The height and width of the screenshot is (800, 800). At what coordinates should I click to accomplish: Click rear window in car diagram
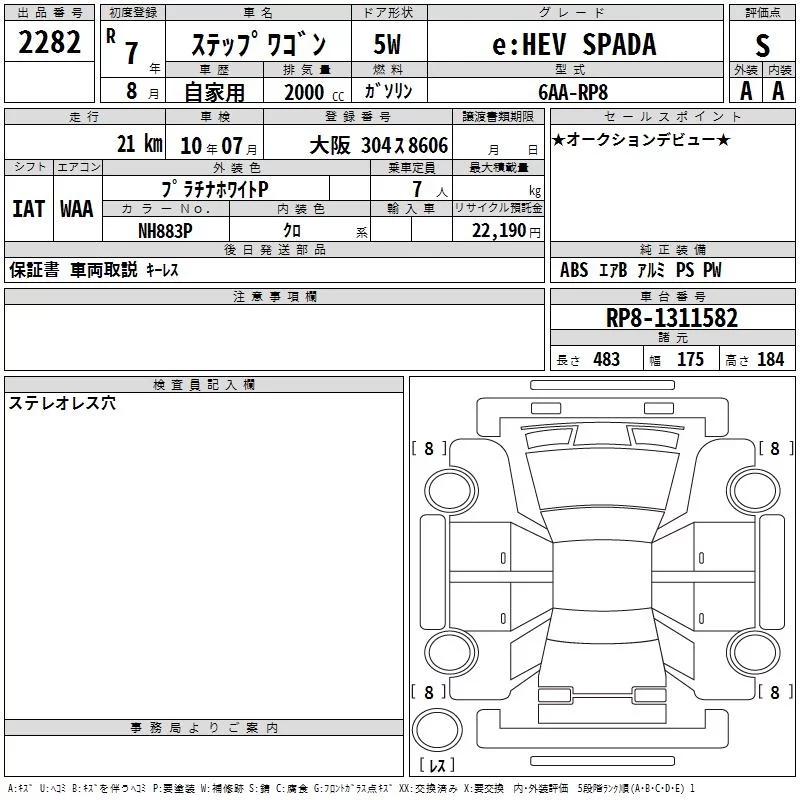[602, 625]
